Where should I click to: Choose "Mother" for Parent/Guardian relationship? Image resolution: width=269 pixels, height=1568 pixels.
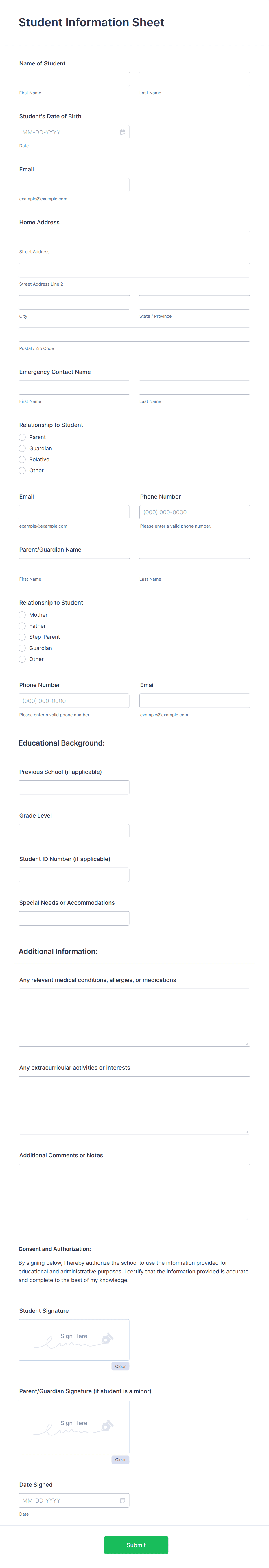point(22,615)
